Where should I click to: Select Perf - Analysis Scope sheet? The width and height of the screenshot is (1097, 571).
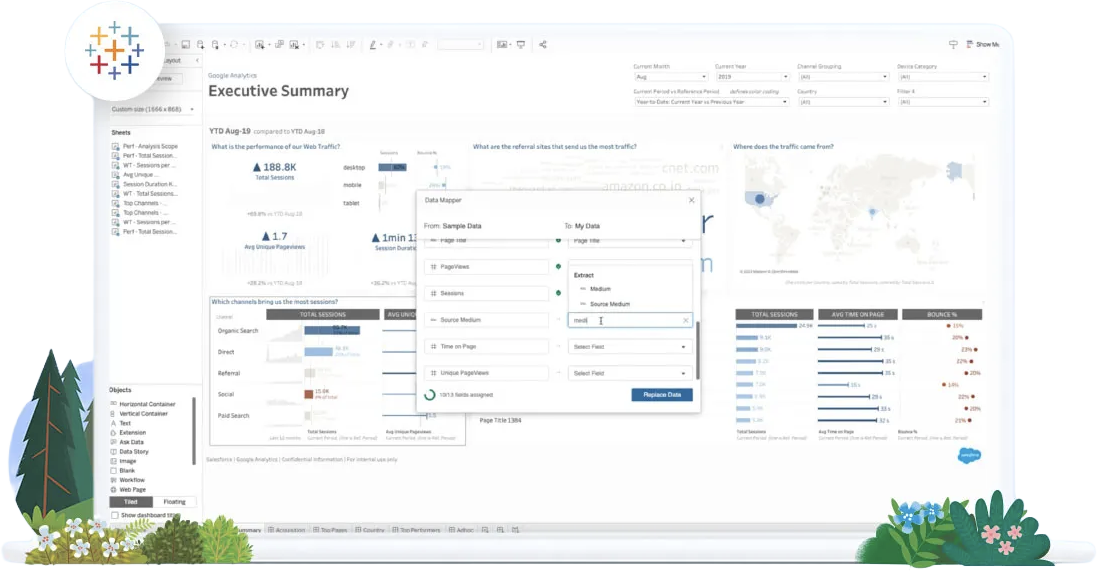[145, 146]
